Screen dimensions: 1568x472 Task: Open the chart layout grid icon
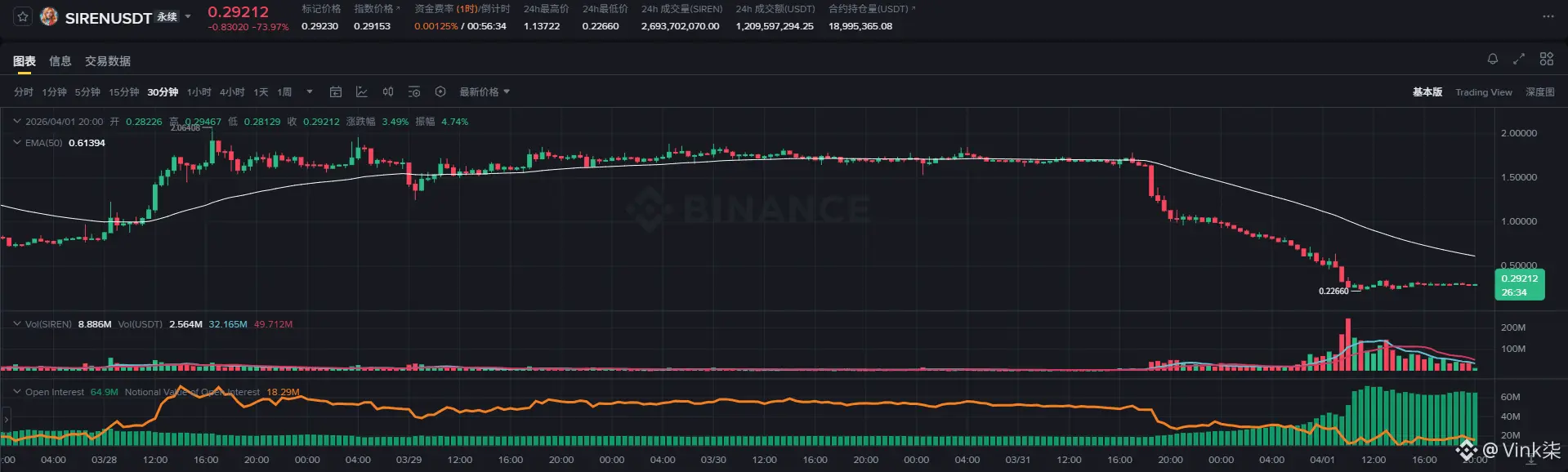[x=1546, y=59]
